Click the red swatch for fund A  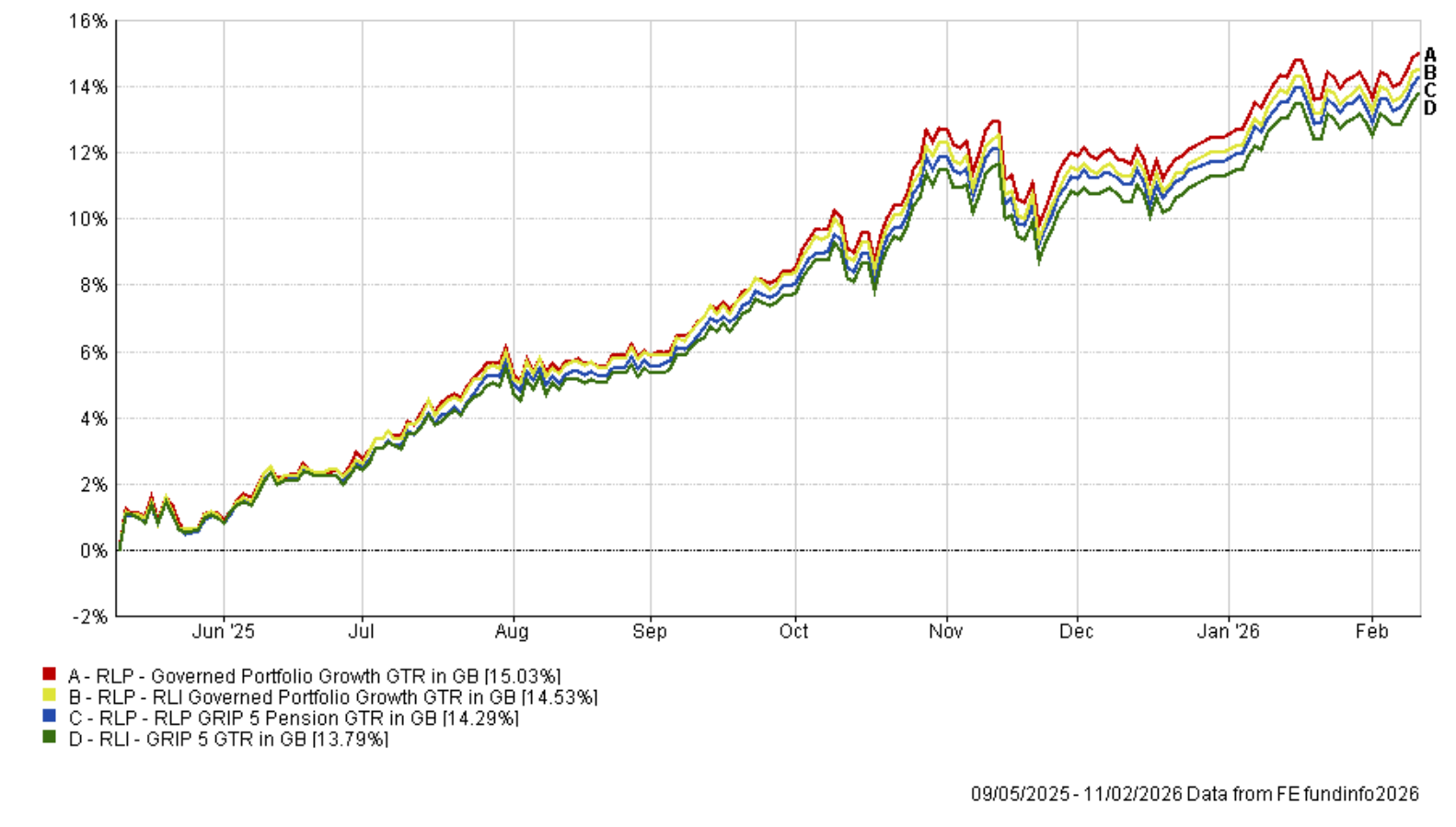49,675
